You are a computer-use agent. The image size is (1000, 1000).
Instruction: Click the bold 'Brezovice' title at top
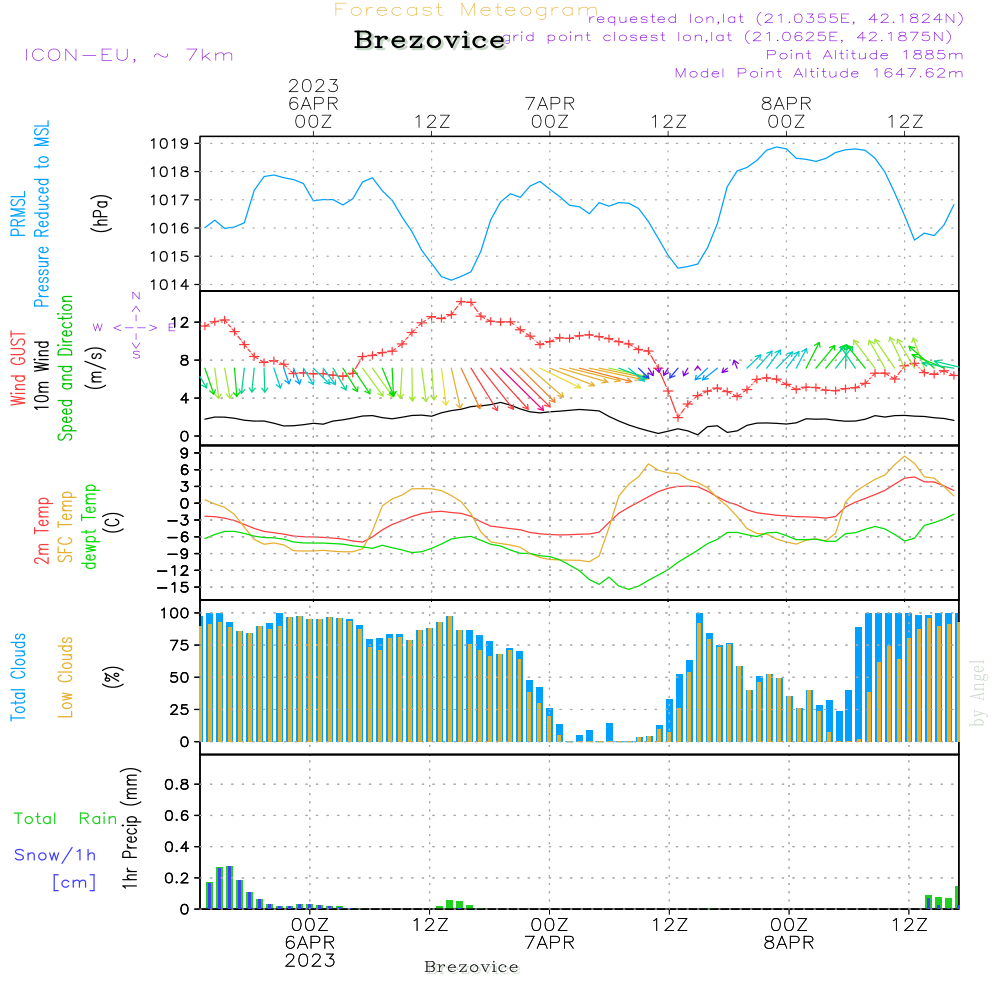pos(430,40)
